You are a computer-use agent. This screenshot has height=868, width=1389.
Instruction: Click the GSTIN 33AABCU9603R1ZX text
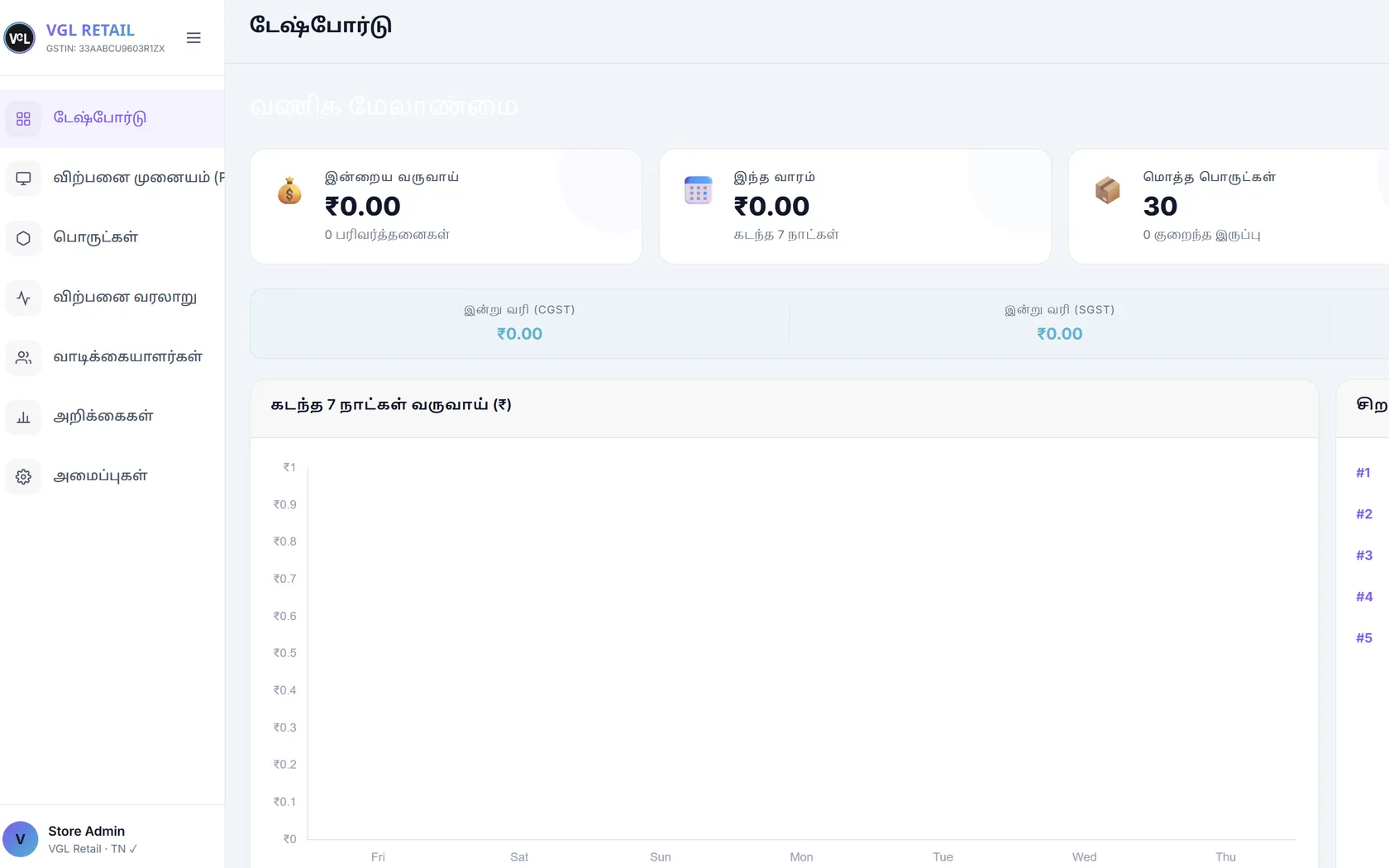106,49
